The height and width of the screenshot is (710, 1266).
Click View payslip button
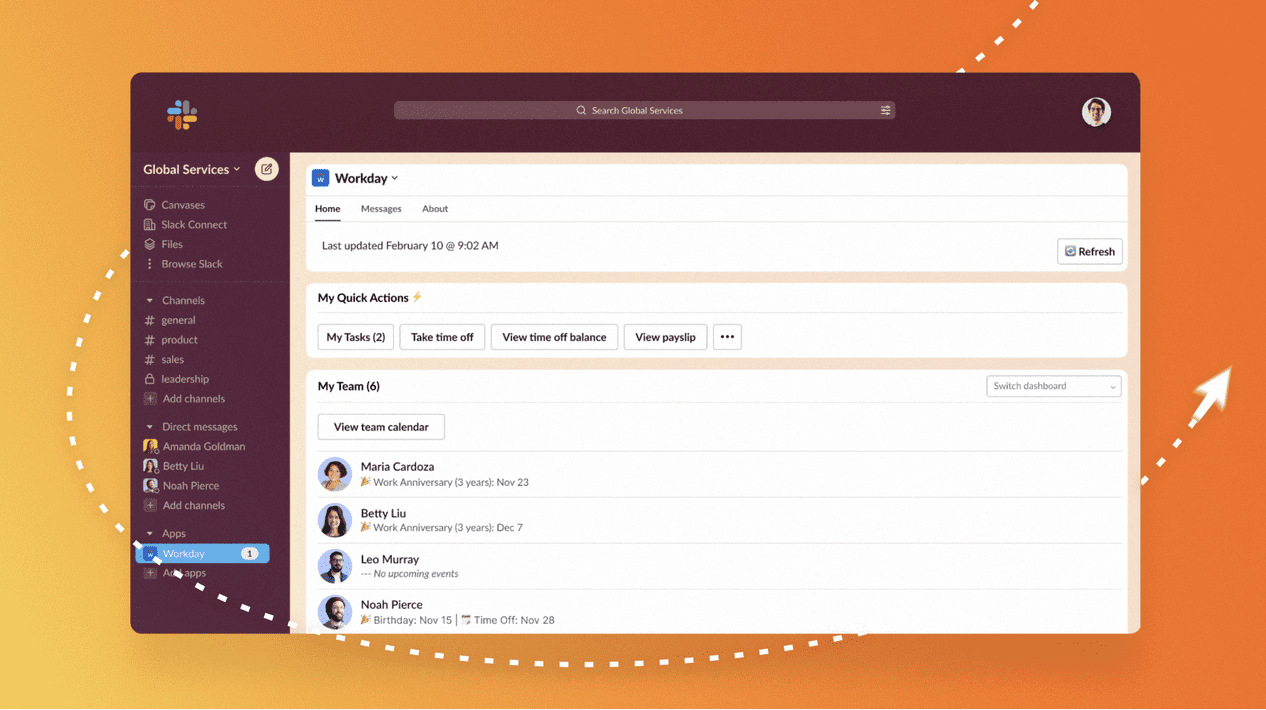click(x=665, y=337)
